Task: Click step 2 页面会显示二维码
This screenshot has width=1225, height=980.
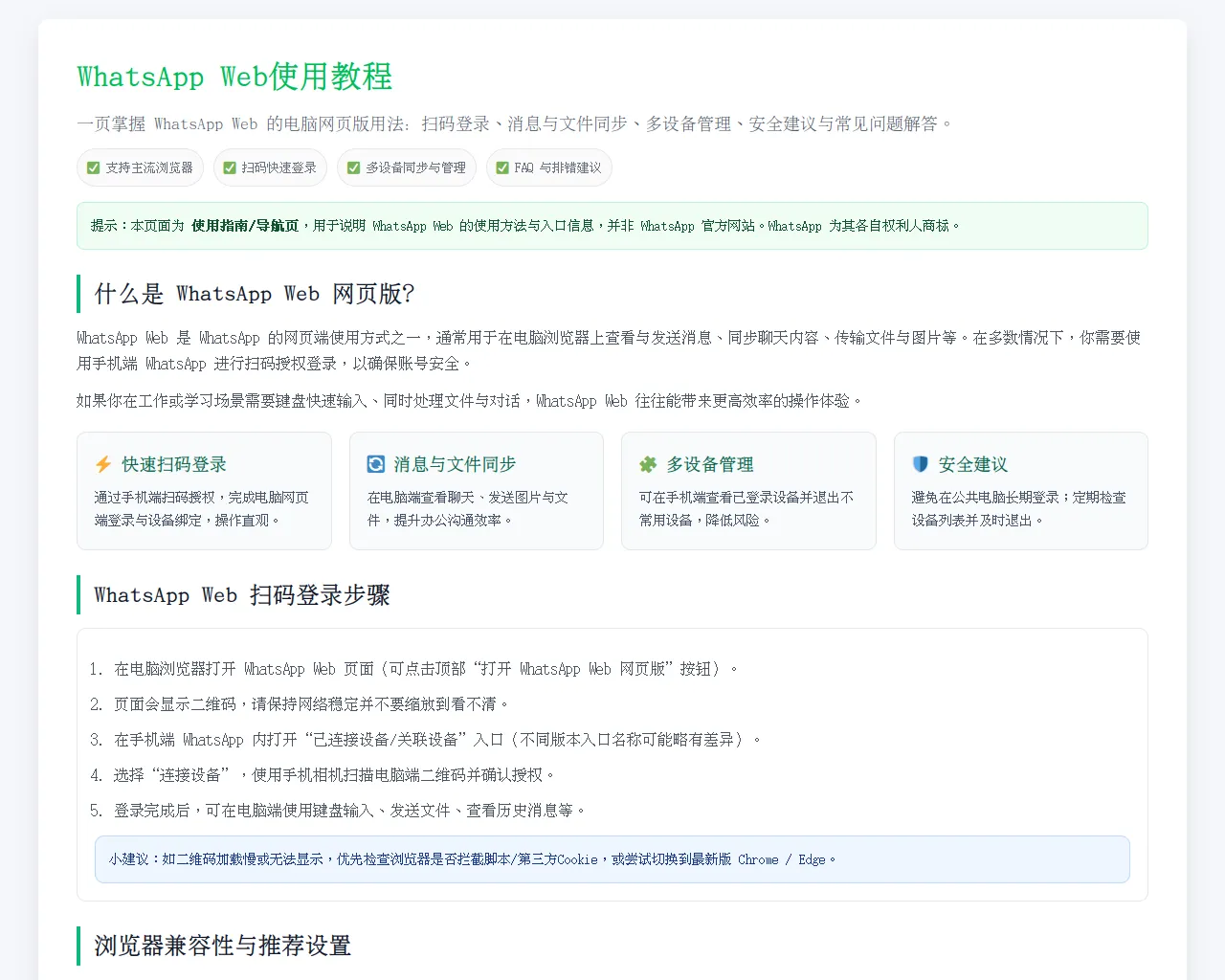Action: click(311, 704)
